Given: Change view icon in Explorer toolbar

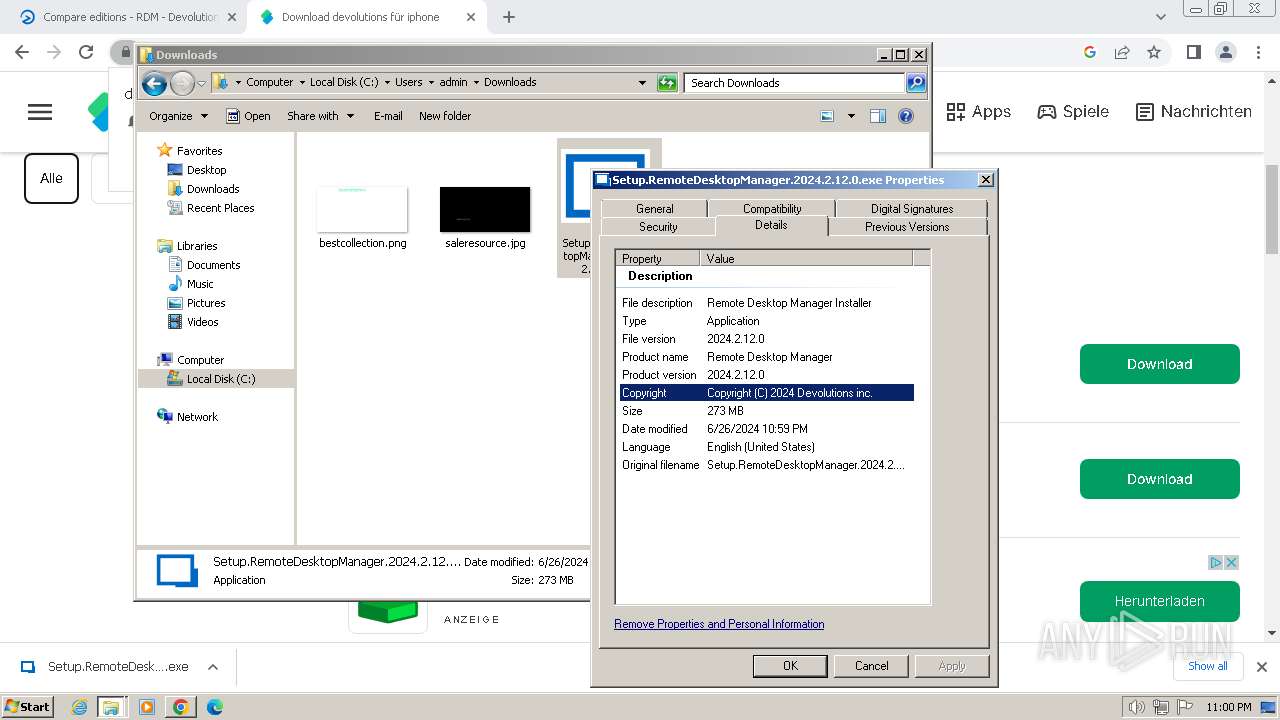Looking at the screenshot, I should pos(827,116).
